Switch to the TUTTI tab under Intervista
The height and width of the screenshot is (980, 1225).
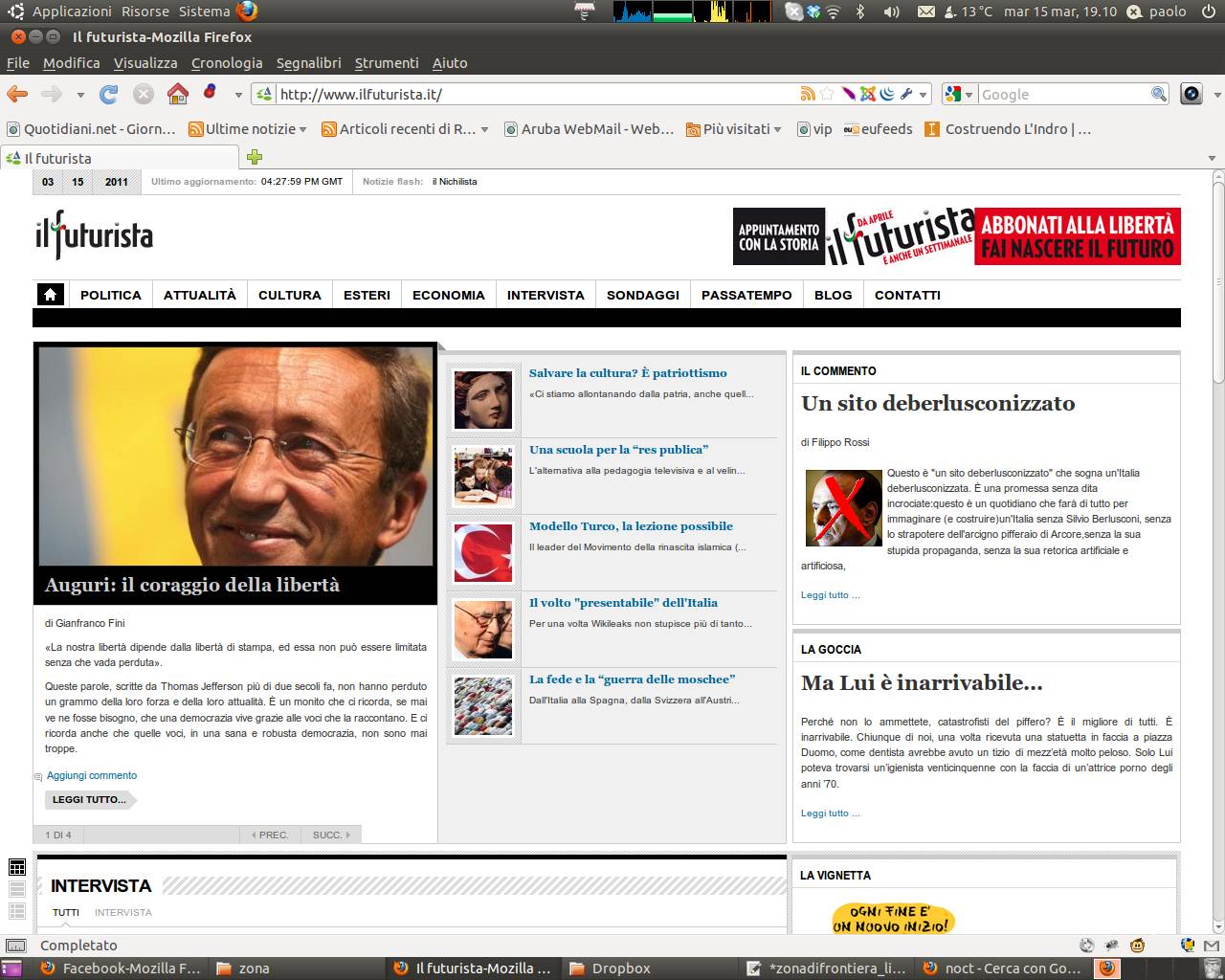(66, 912)
